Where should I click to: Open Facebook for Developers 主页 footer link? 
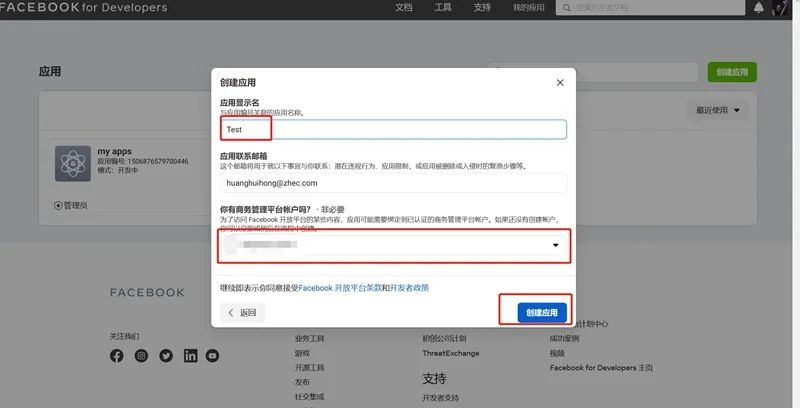pyautogui.click(x=601, y=368)
